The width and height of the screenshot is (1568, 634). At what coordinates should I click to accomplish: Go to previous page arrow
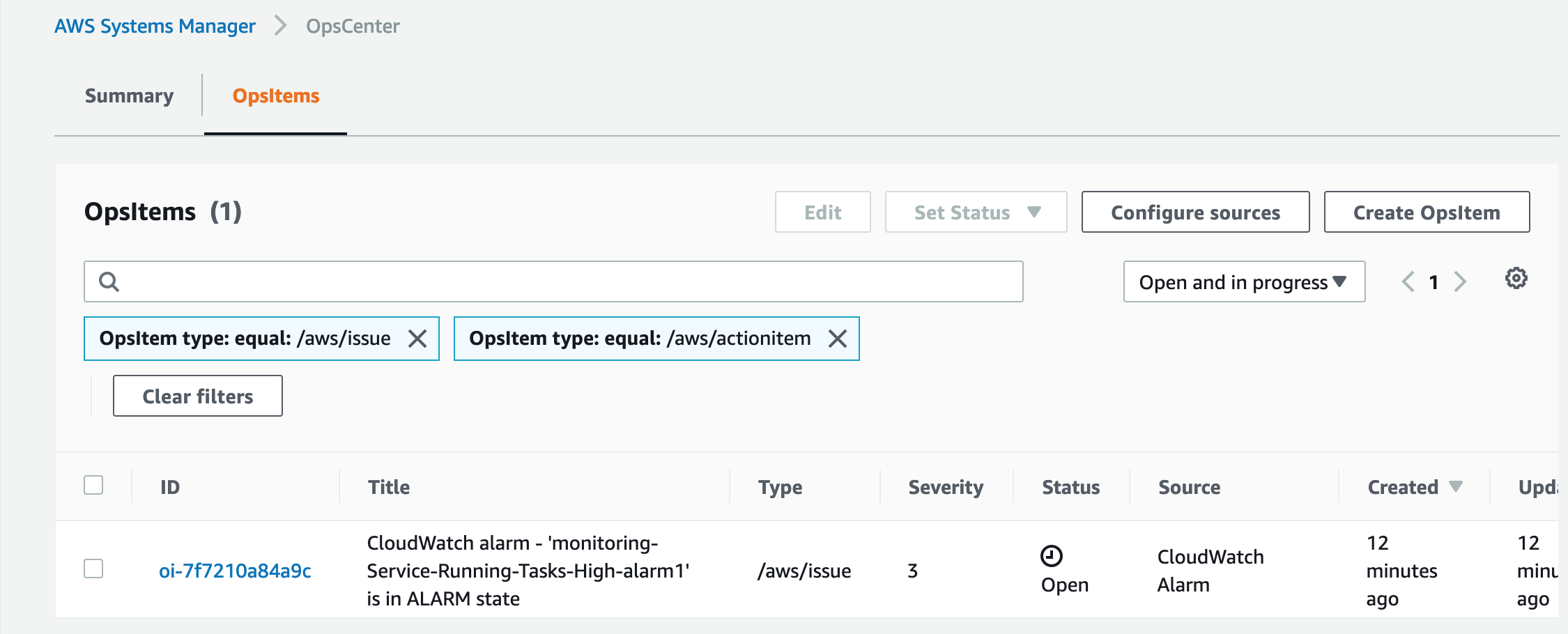point(1408,281)
